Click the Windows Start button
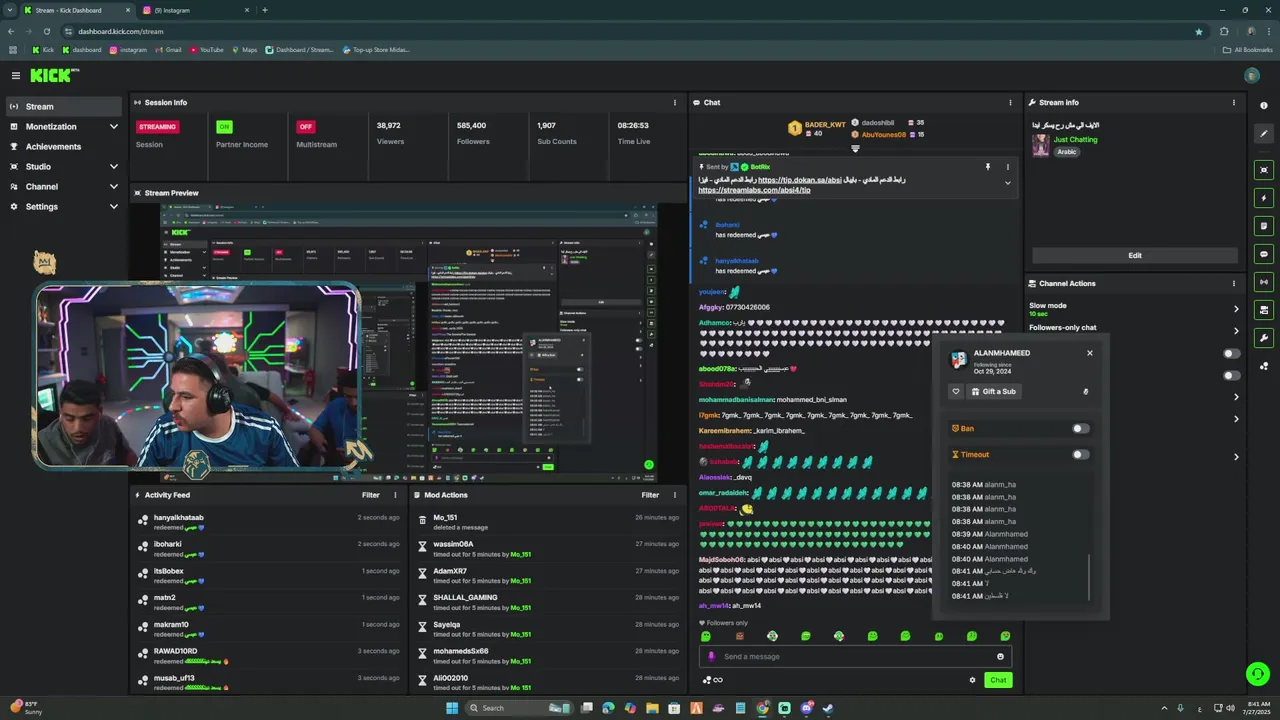This screenshot has width=1280, height=720. [x=452, y=708]
